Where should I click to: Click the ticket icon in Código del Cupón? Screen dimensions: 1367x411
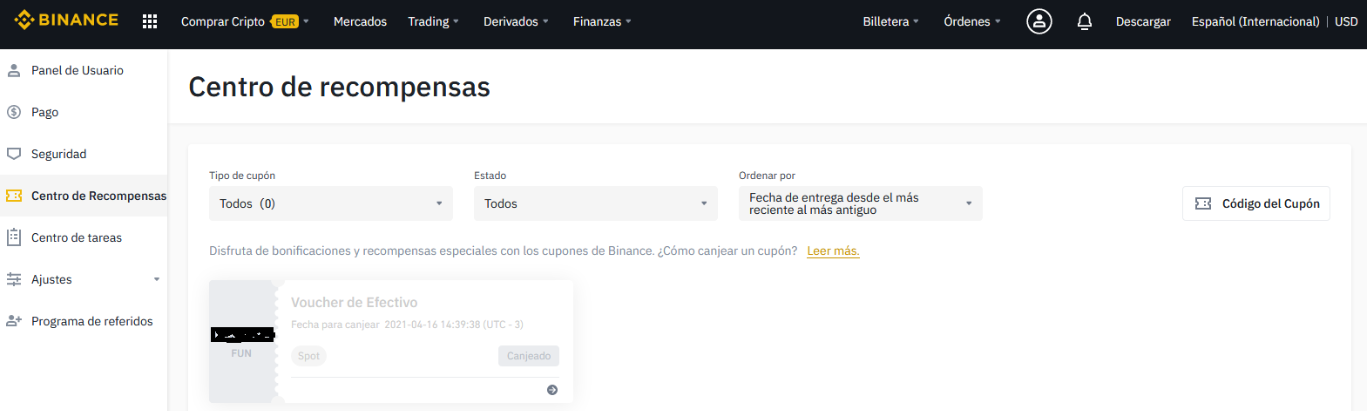tap(1204, 203)
